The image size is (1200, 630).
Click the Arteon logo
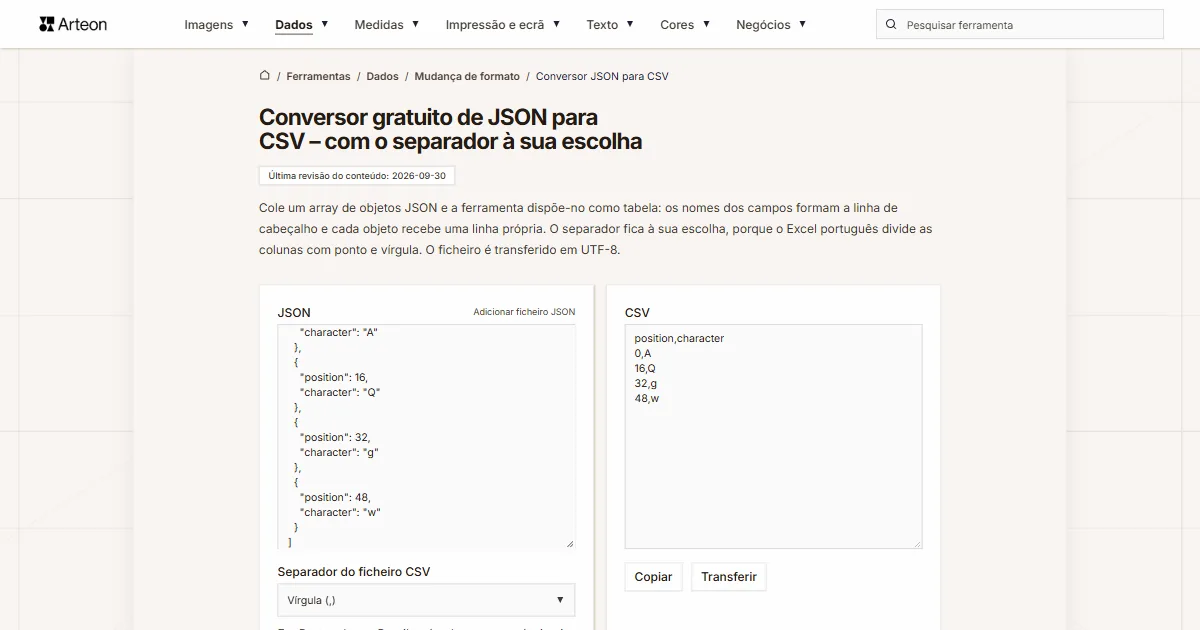[73, 24]
